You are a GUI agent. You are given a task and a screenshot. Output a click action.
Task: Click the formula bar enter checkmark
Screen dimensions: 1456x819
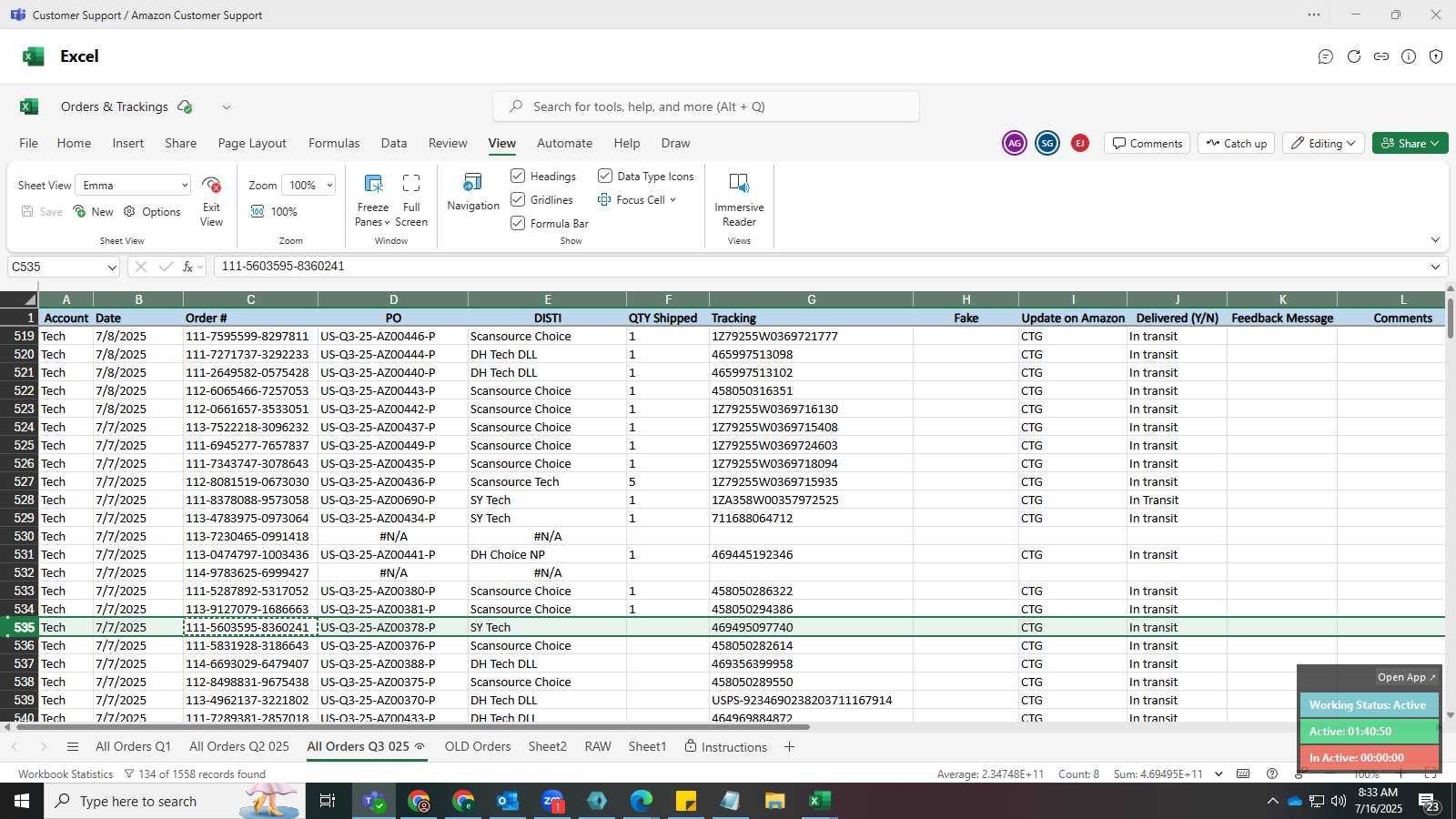tap(166, 267)
